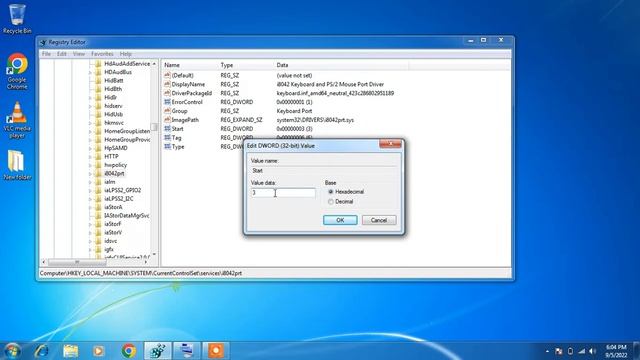
Task: Click the Value data input field
Action: [x=283, y=193]
